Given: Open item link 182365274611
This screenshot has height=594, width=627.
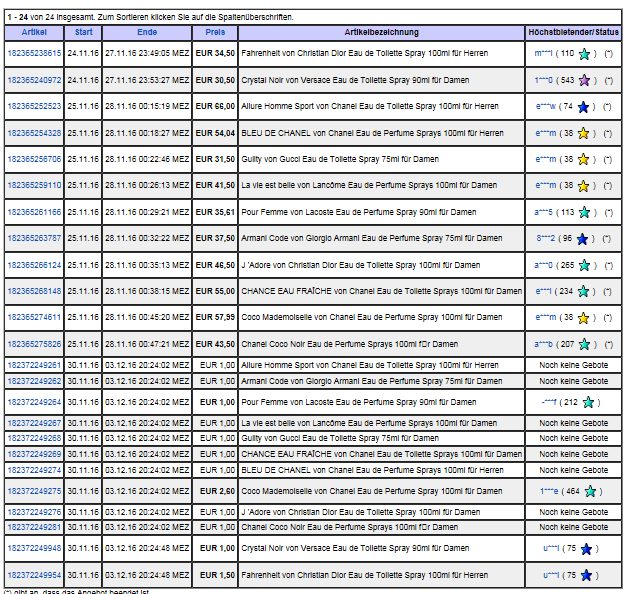Looking at the screenshot, I should 34,317.
